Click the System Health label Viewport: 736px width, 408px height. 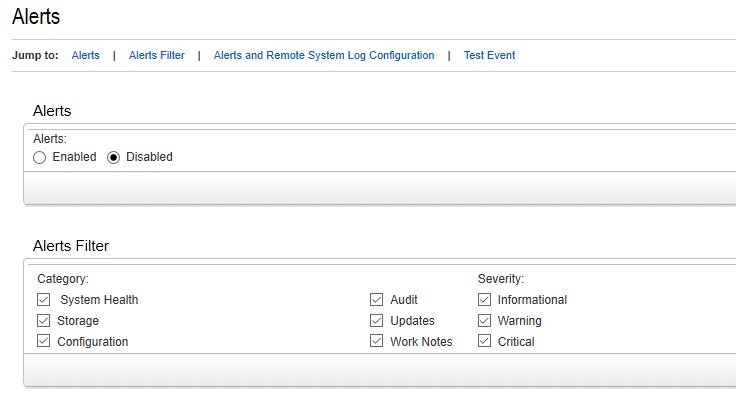(99, 300)
